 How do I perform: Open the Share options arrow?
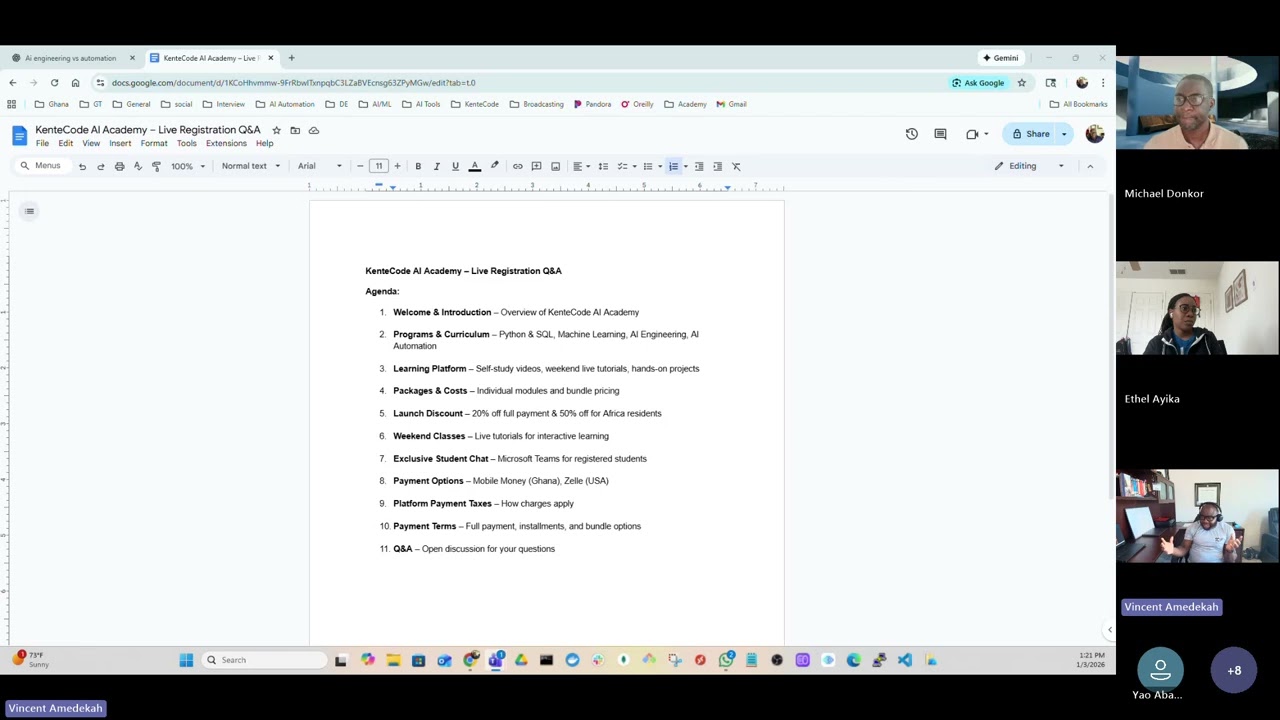point(1064,134)
